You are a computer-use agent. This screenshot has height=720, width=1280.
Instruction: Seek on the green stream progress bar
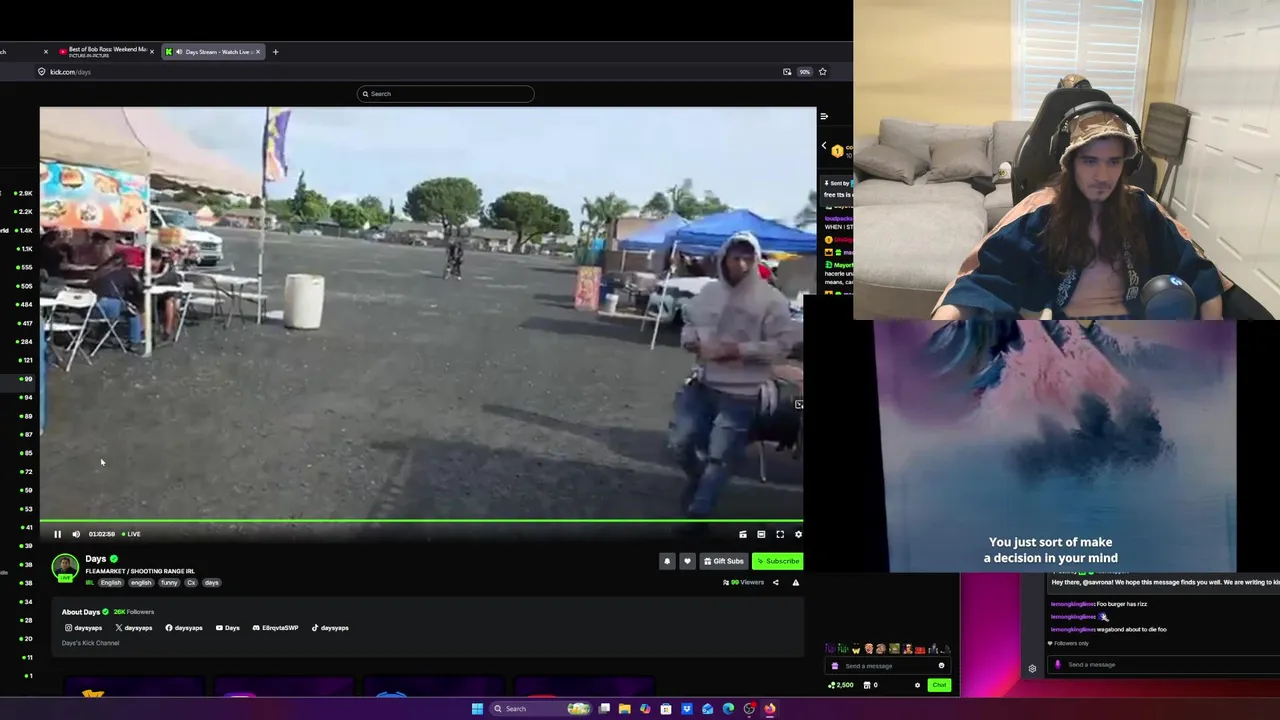(421, 521)
